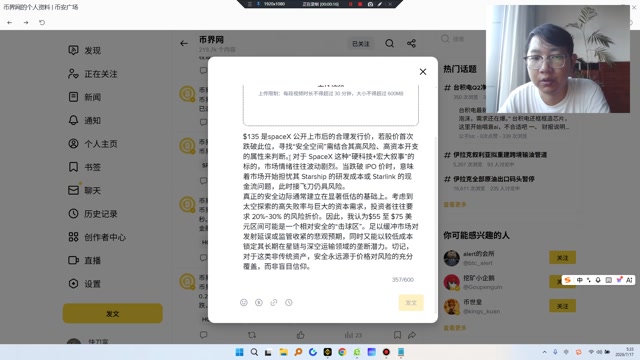Go back with arrow next to 币界网
The width and height of the screenshot is (640, 360).
[184, 43]
